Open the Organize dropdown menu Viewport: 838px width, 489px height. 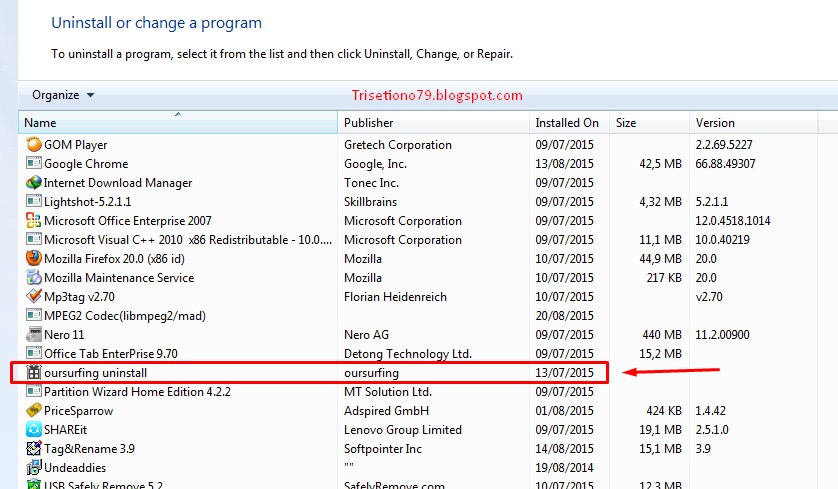pyautogui.click(x=63, y=95)
